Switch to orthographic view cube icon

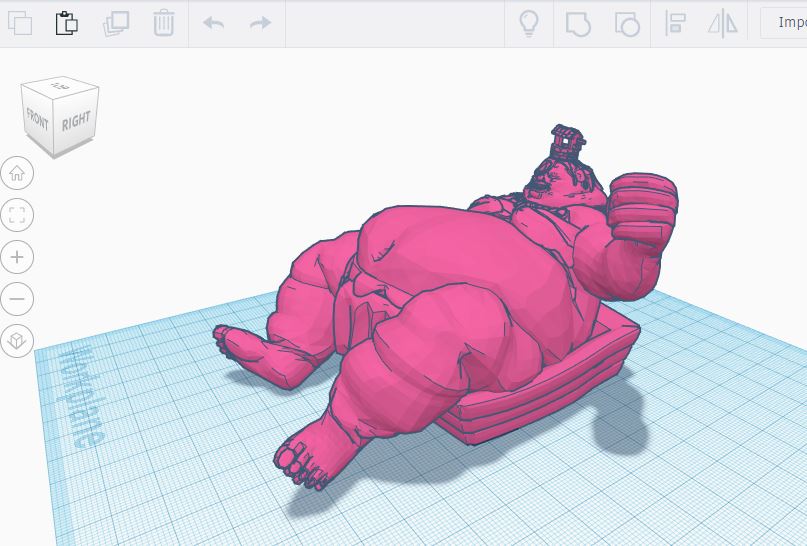click(17, 341)
